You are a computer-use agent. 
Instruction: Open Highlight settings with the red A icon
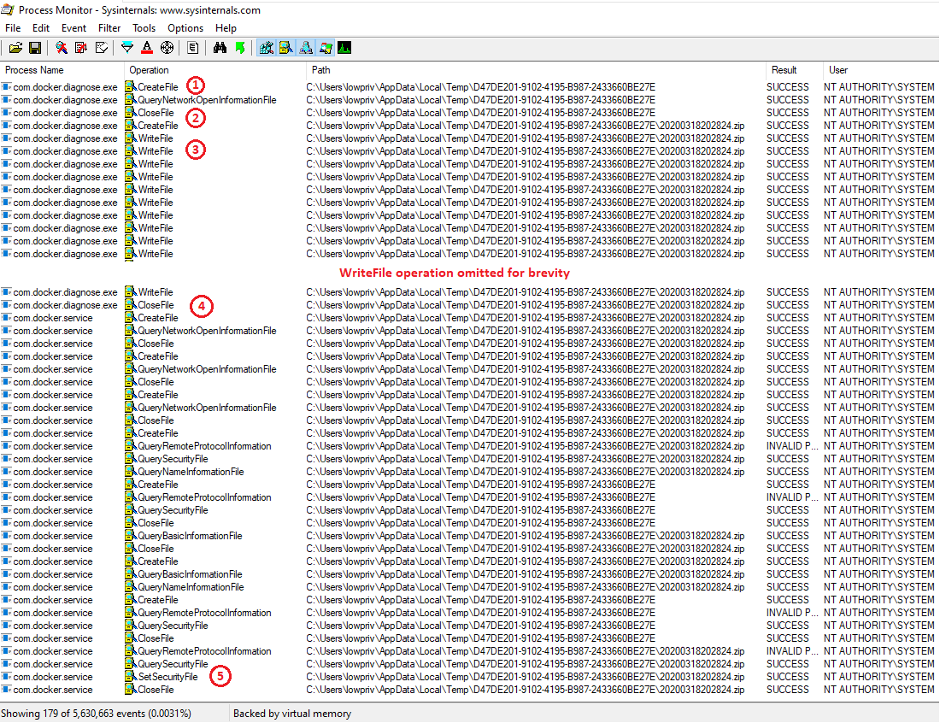pyautogui.click(x=147, y=48)
